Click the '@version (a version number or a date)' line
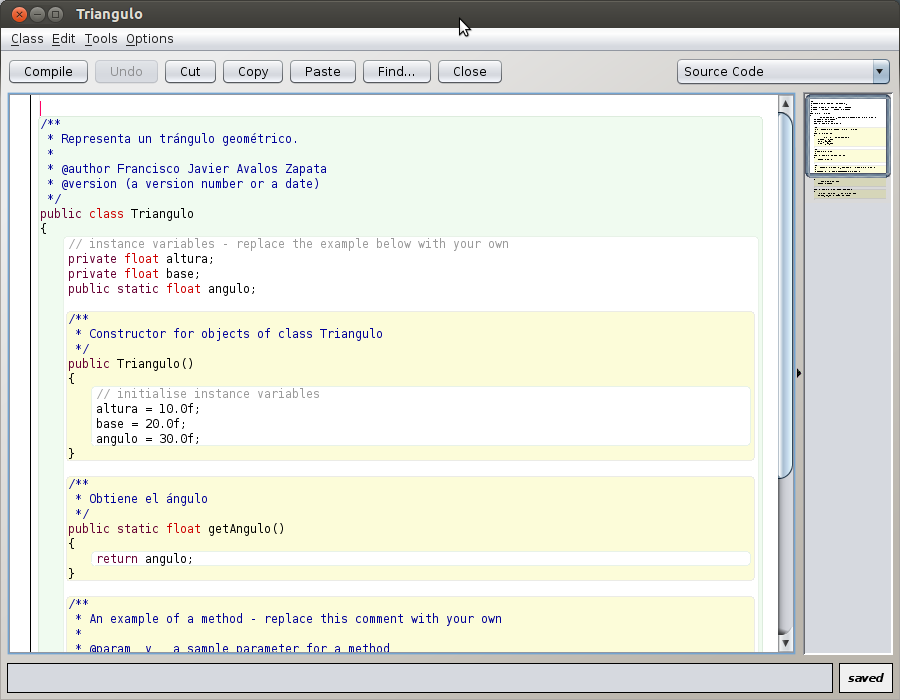This screenshot has width=900, height=700. point(183,184)
